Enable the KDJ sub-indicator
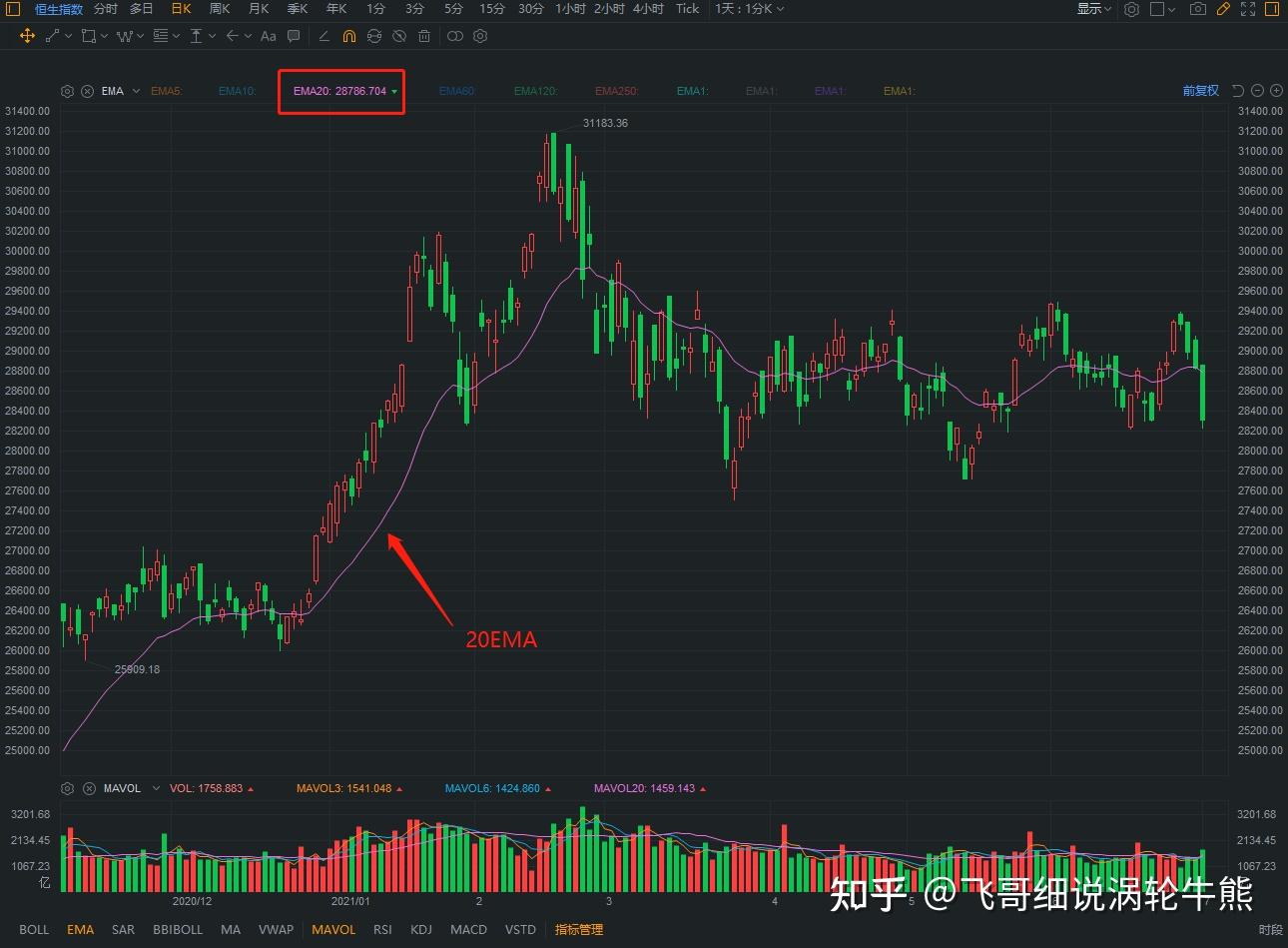 421,929
